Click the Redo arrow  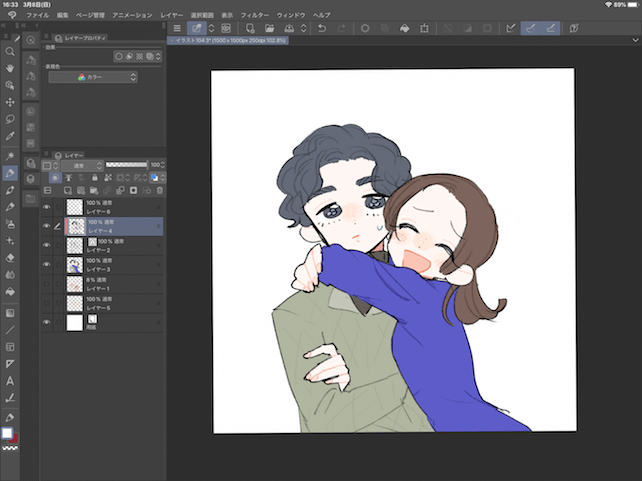click(341, 28)
